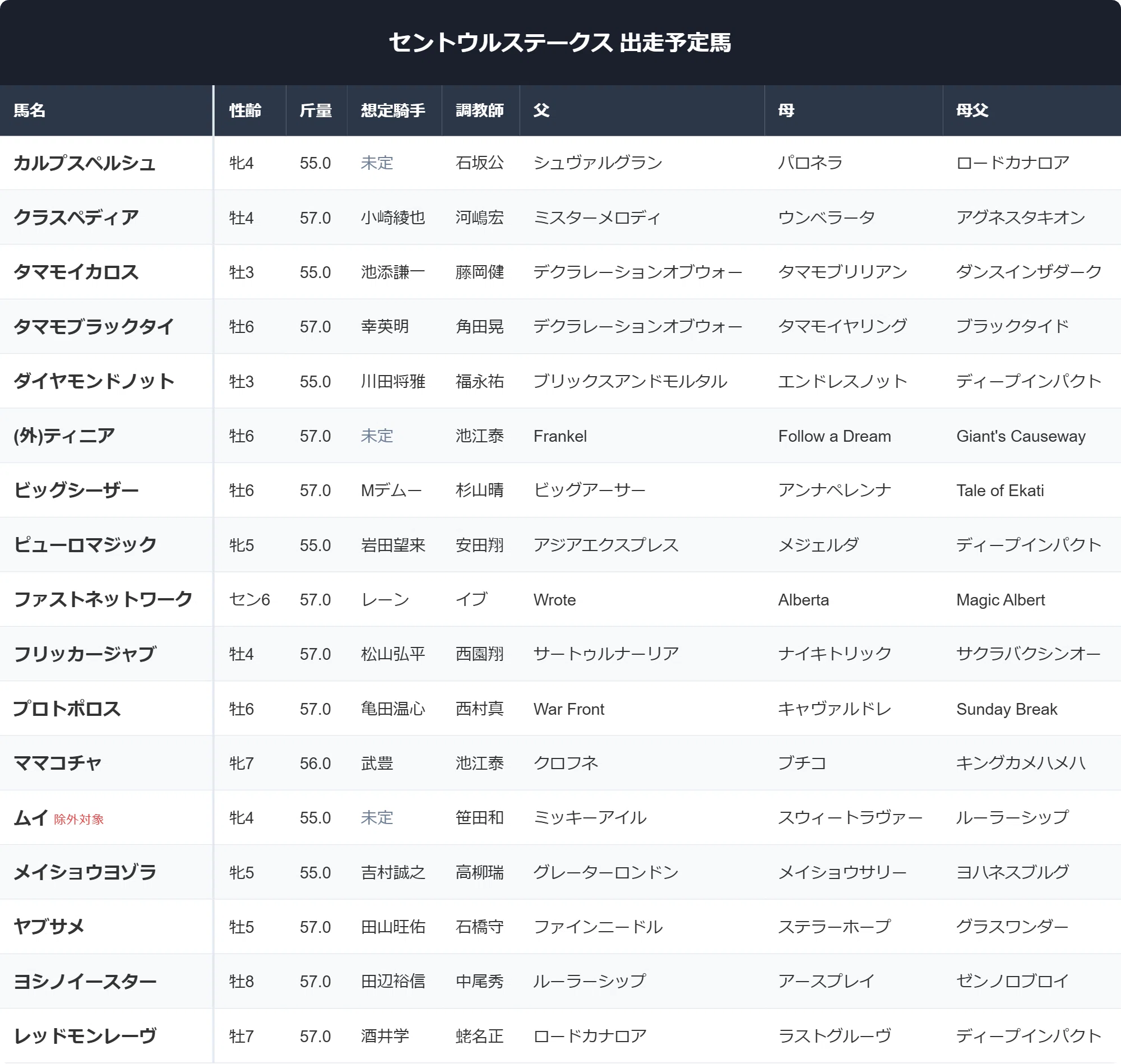Screen dimensions: 1121x1064
Task: Select horse name カルプスペルシュ
Action: point(85,163)
